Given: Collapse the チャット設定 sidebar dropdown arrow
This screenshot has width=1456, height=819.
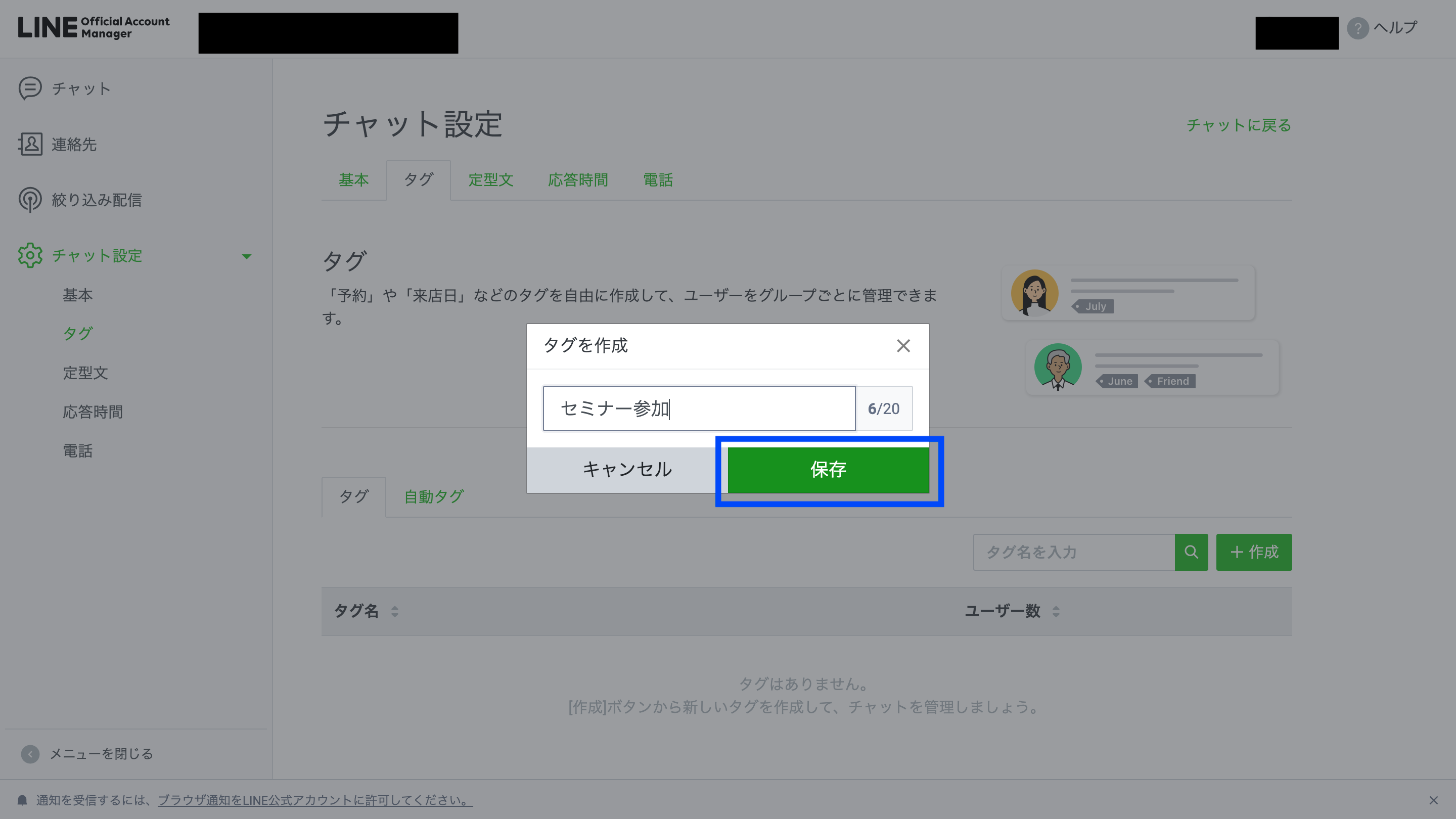Looking at the screenshot, I should 246,256.
